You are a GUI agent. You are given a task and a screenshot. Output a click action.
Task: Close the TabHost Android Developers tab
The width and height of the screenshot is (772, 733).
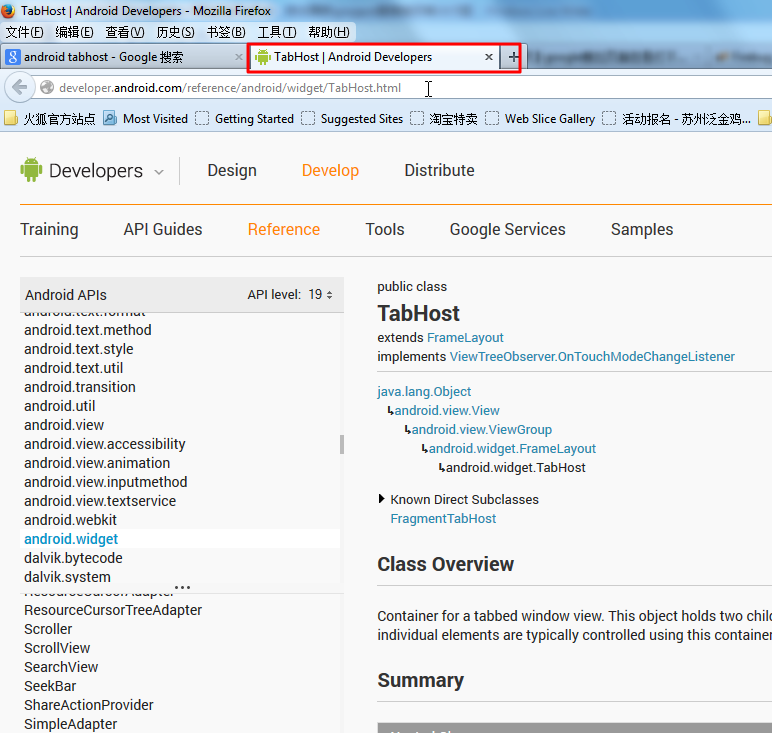488,57
